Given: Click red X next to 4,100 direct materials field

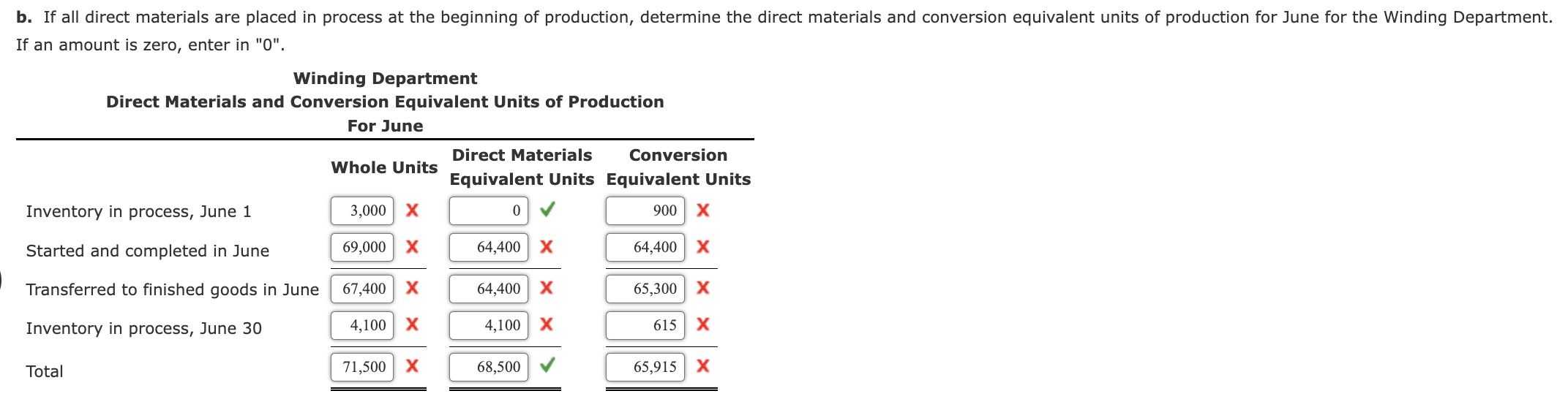Looking at the screenshot, I should coord(546,324).
